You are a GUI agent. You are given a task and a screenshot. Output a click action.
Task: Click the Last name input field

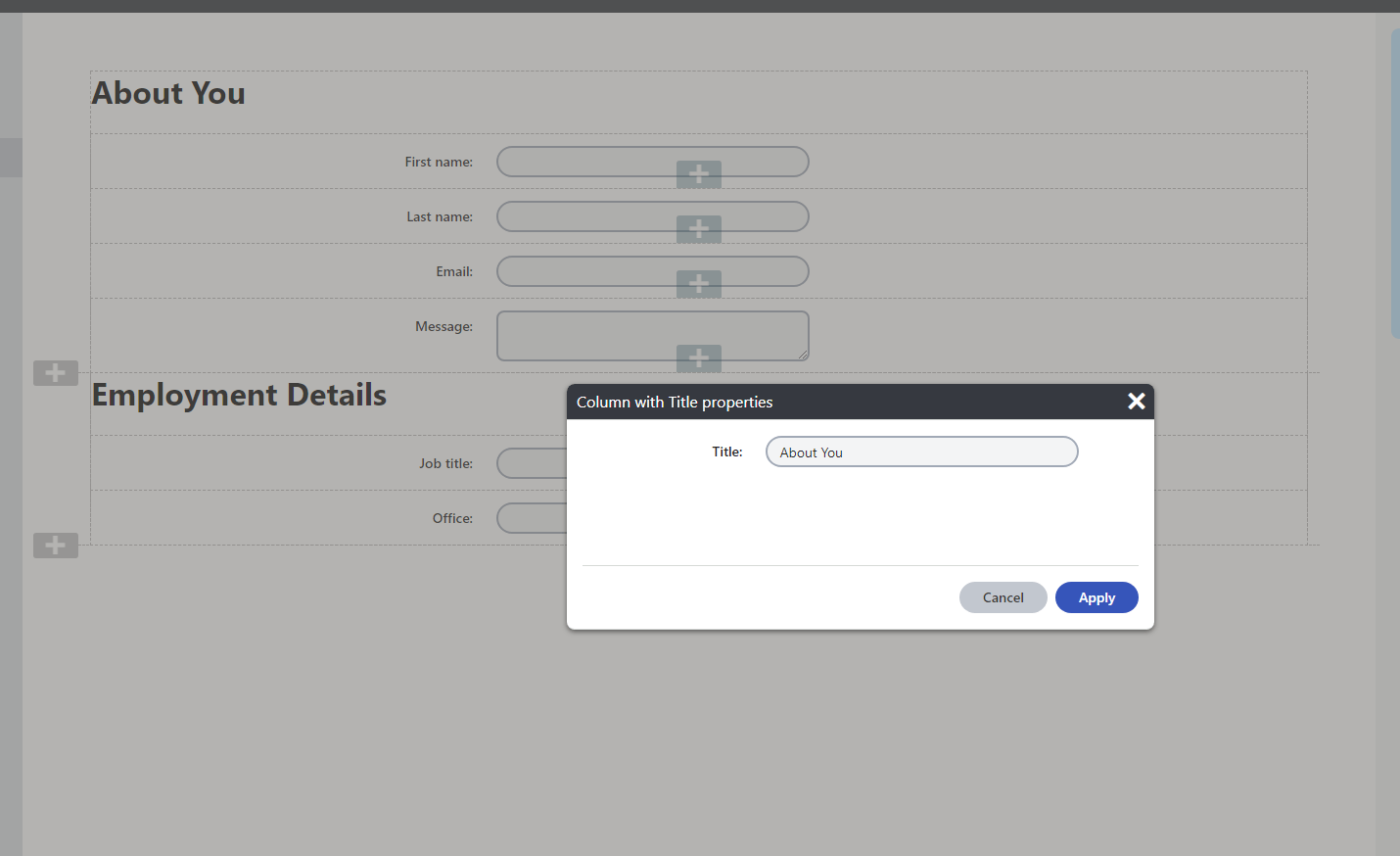(653, 216)
